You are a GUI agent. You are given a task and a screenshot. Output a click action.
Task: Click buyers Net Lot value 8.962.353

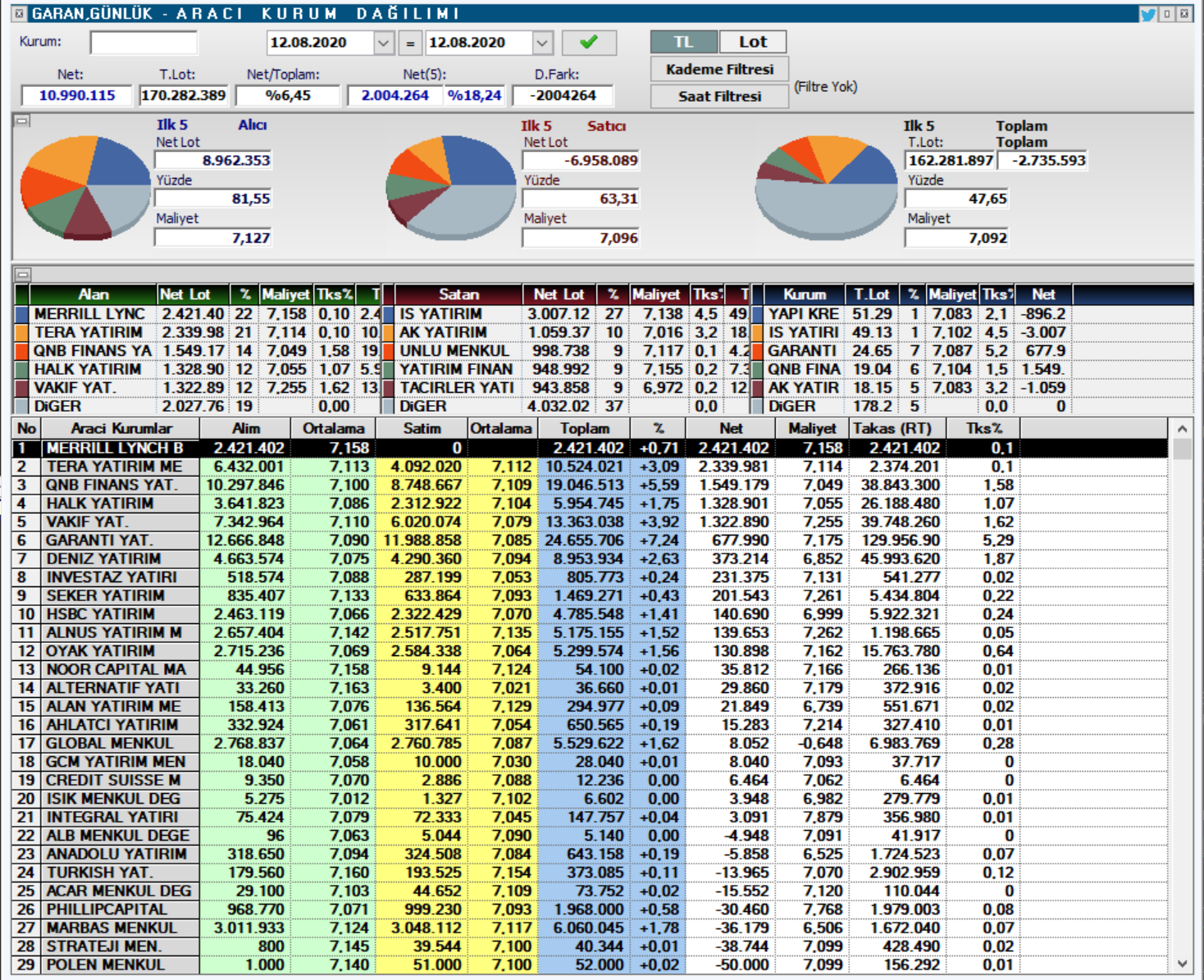pyautogui.click(x=213, y=161)
